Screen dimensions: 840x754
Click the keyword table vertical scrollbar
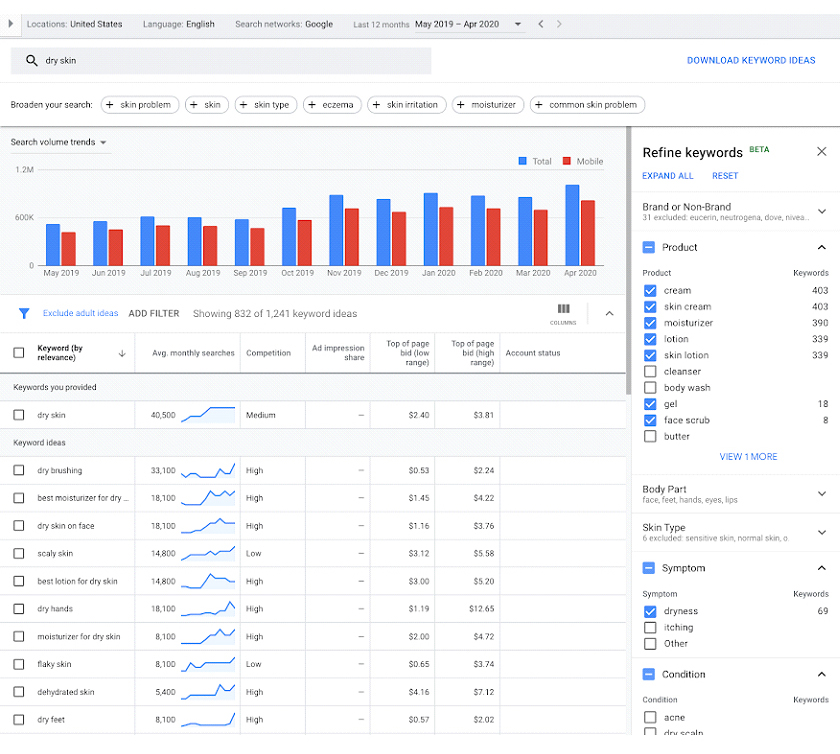tap(628, 260)
